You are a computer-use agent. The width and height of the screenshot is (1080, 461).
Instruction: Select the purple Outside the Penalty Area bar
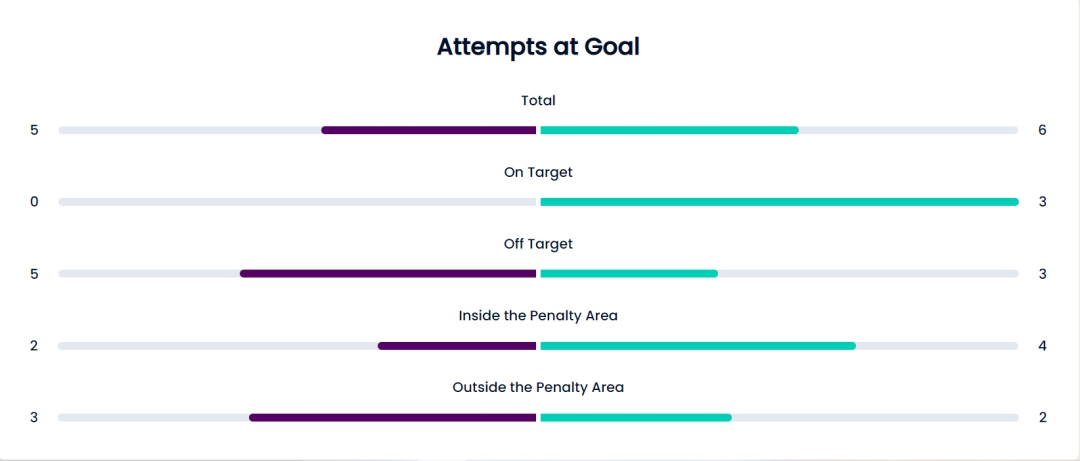[x=393, y=417]
